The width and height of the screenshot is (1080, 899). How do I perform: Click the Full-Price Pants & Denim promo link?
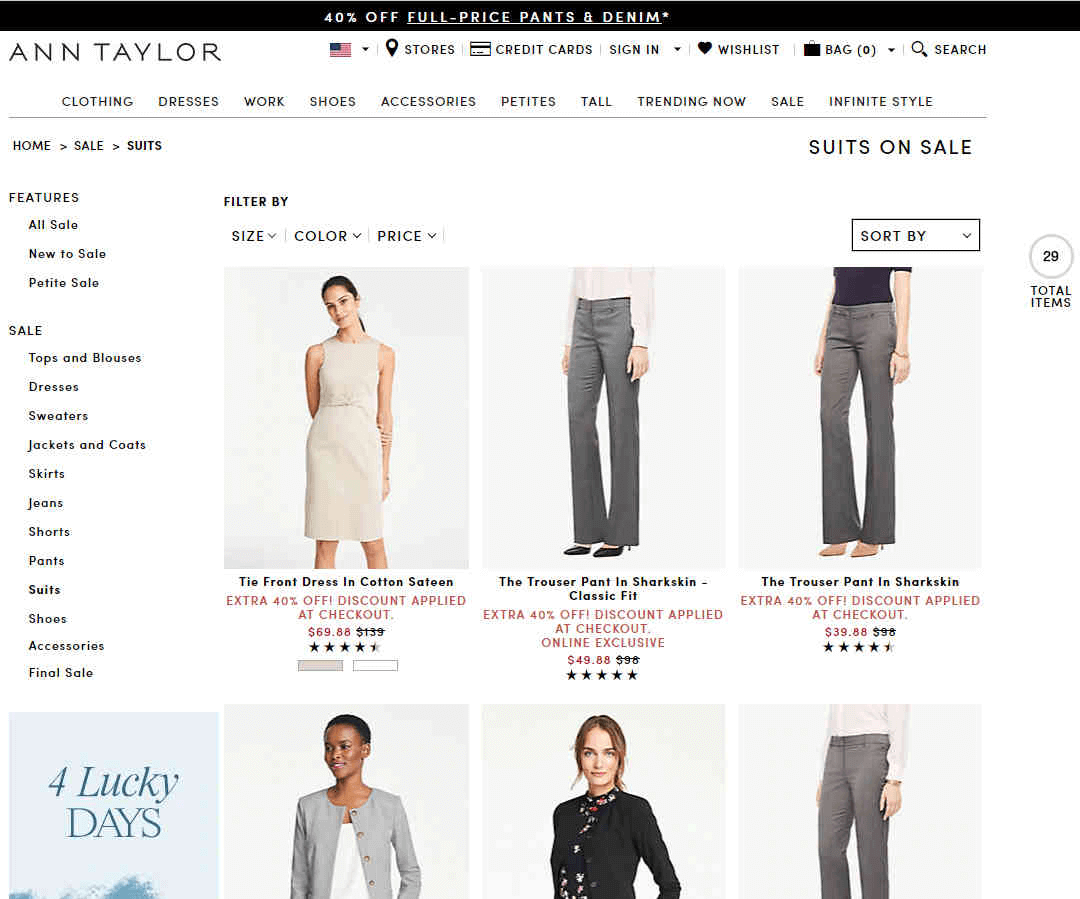pyautogui.click(x=534, y=17)
